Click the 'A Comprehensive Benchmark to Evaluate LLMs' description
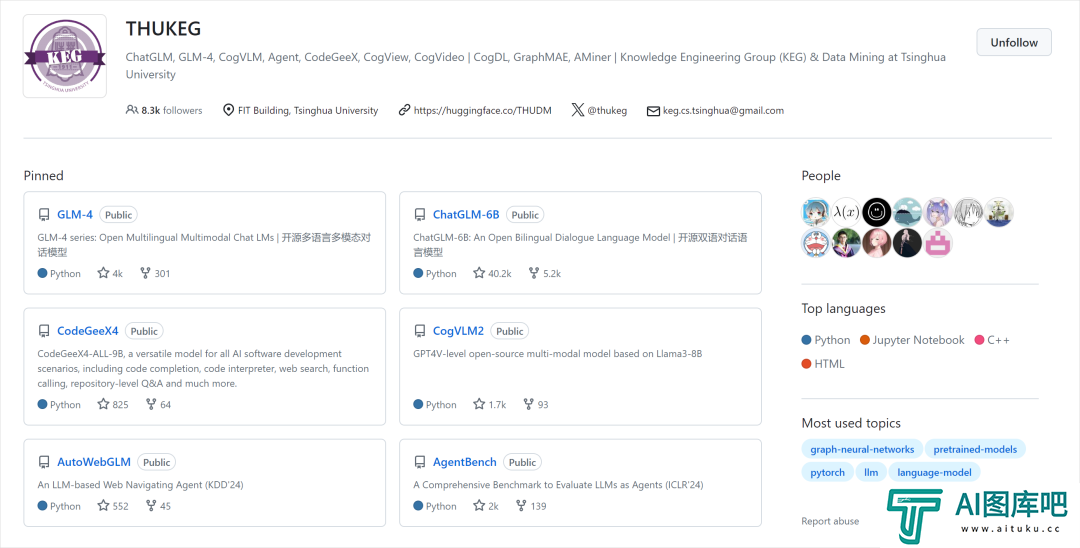The height and width of the screenshot is (548, 1080). click(x=558, y=485)
